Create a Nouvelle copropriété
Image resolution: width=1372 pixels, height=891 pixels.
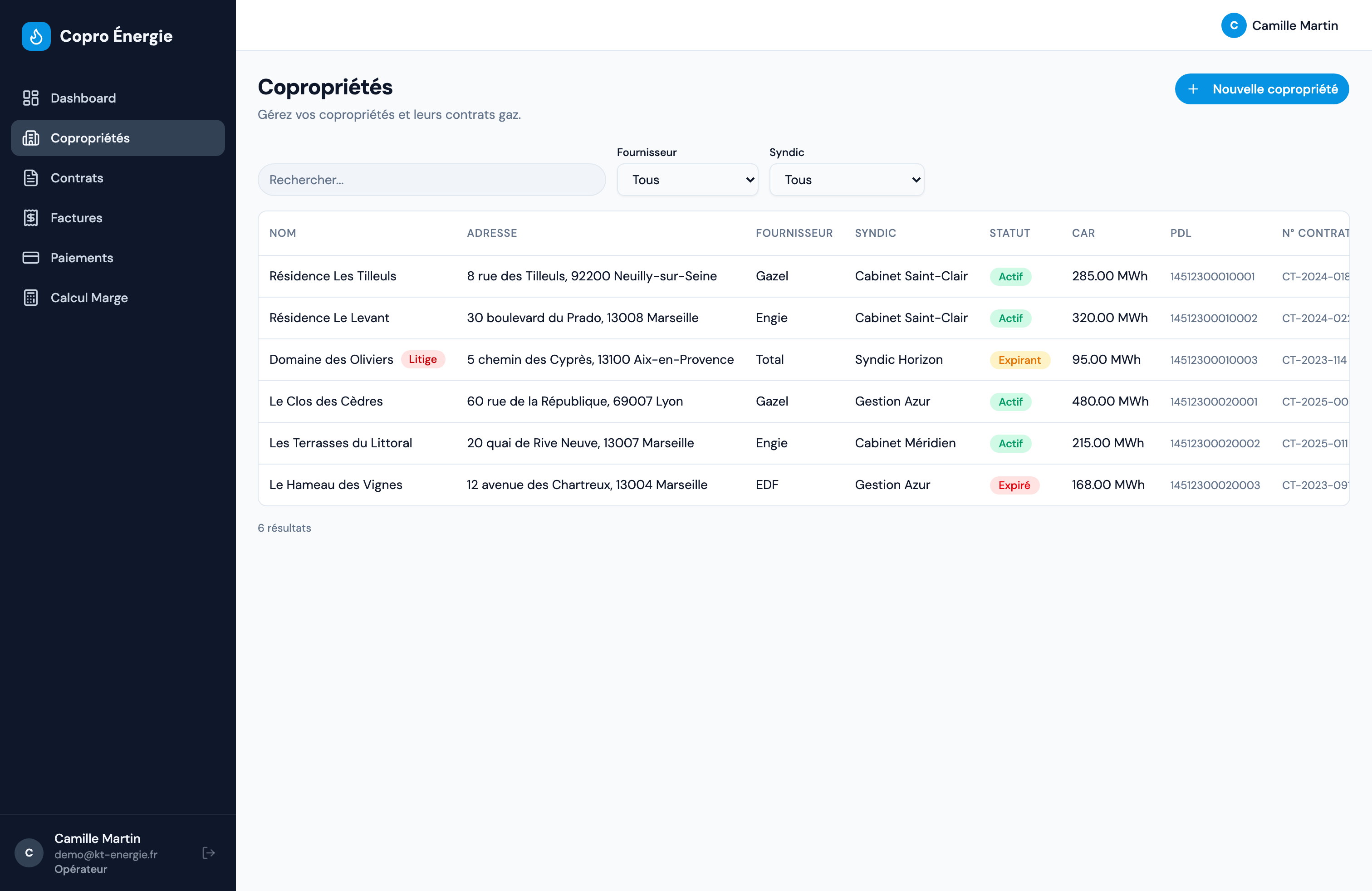pyautogui.click(x=1261, y=89)
